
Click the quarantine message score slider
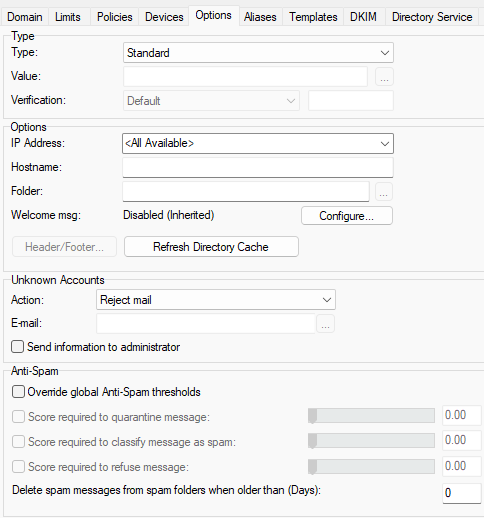tap(371, 416)
